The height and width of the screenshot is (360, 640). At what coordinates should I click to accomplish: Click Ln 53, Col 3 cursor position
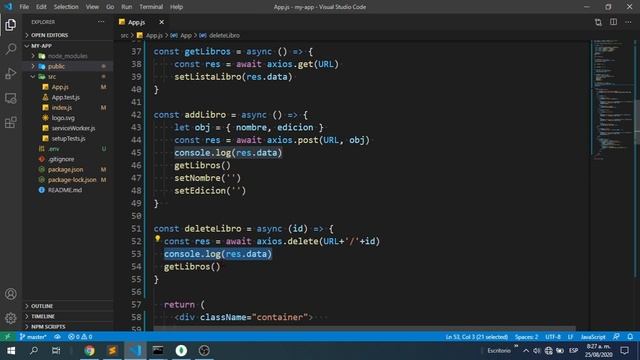(477, 337)
